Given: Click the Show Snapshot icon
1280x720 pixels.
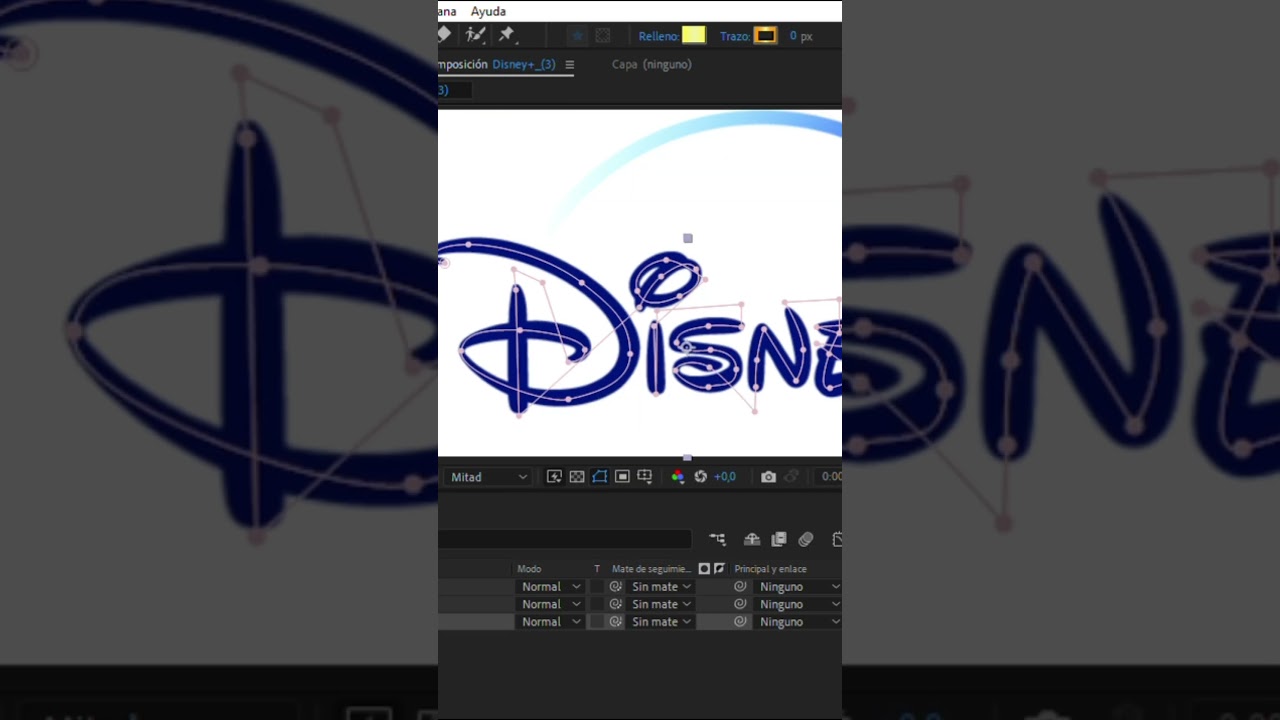Looking at the screenshot, I should coord(792,477).
